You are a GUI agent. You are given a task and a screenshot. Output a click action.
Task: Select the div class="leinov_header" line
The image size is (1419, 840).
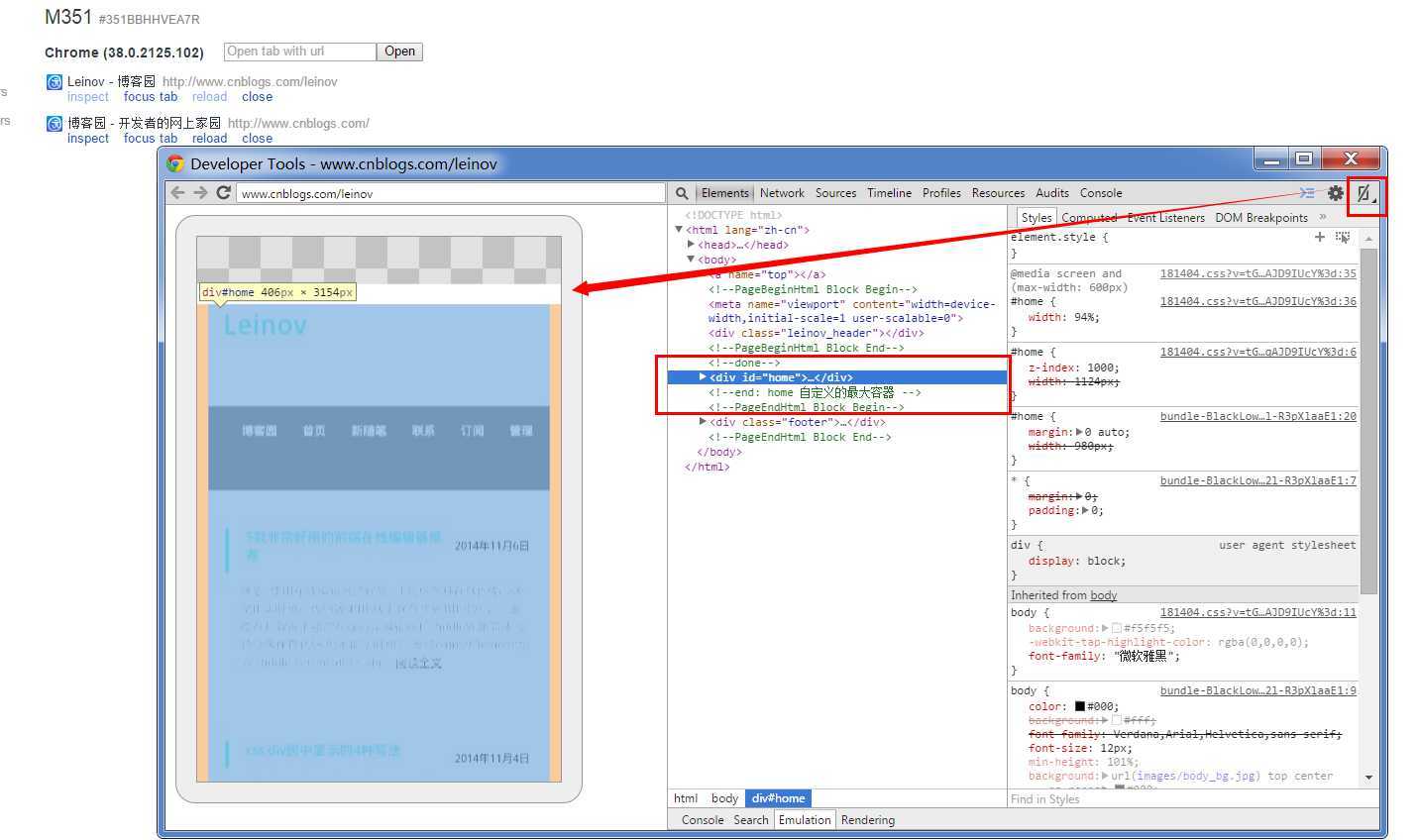tap(816, 333)
